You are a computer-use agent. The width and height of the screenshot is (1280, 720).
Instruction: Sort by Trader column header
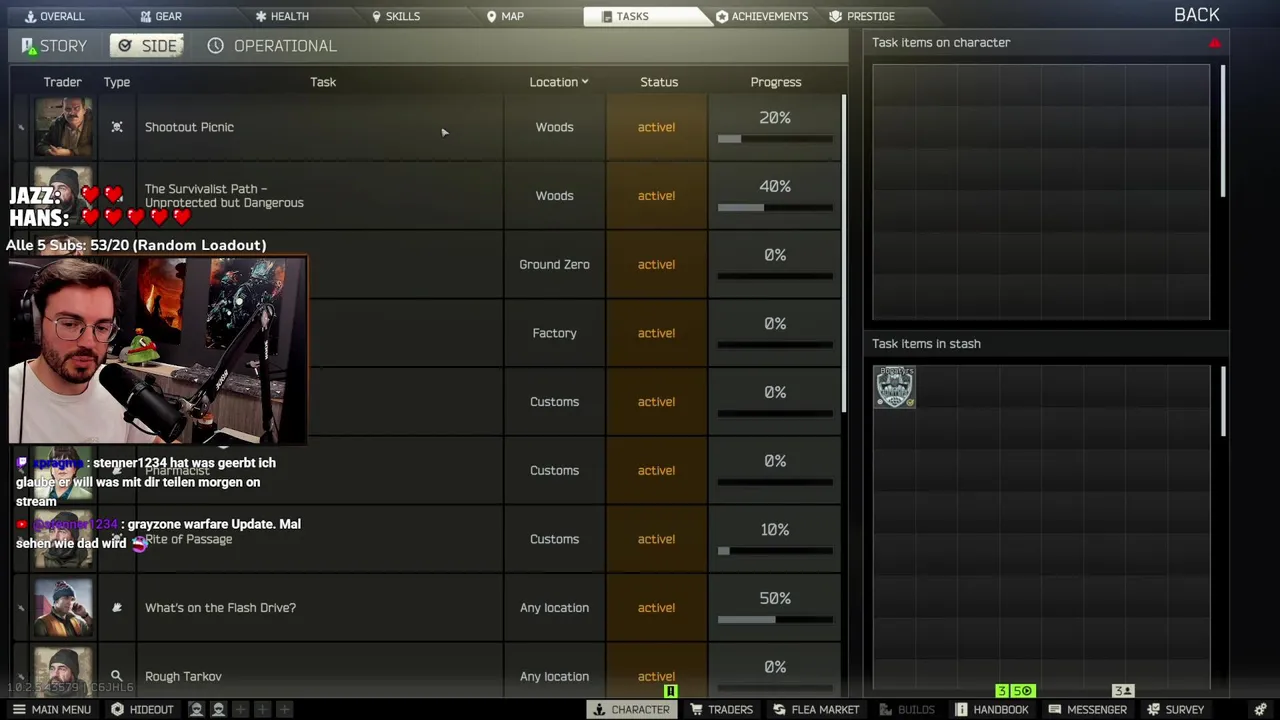62,82
